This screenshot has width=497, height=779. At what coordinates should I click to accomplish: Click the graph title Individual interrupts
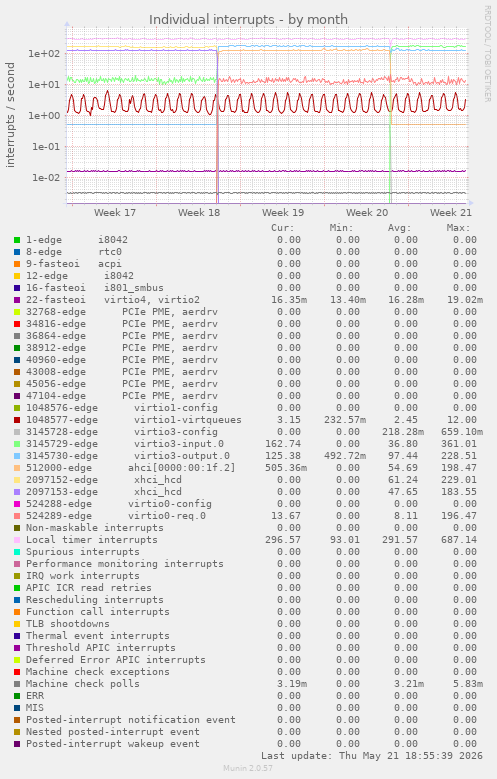[248, 20]
